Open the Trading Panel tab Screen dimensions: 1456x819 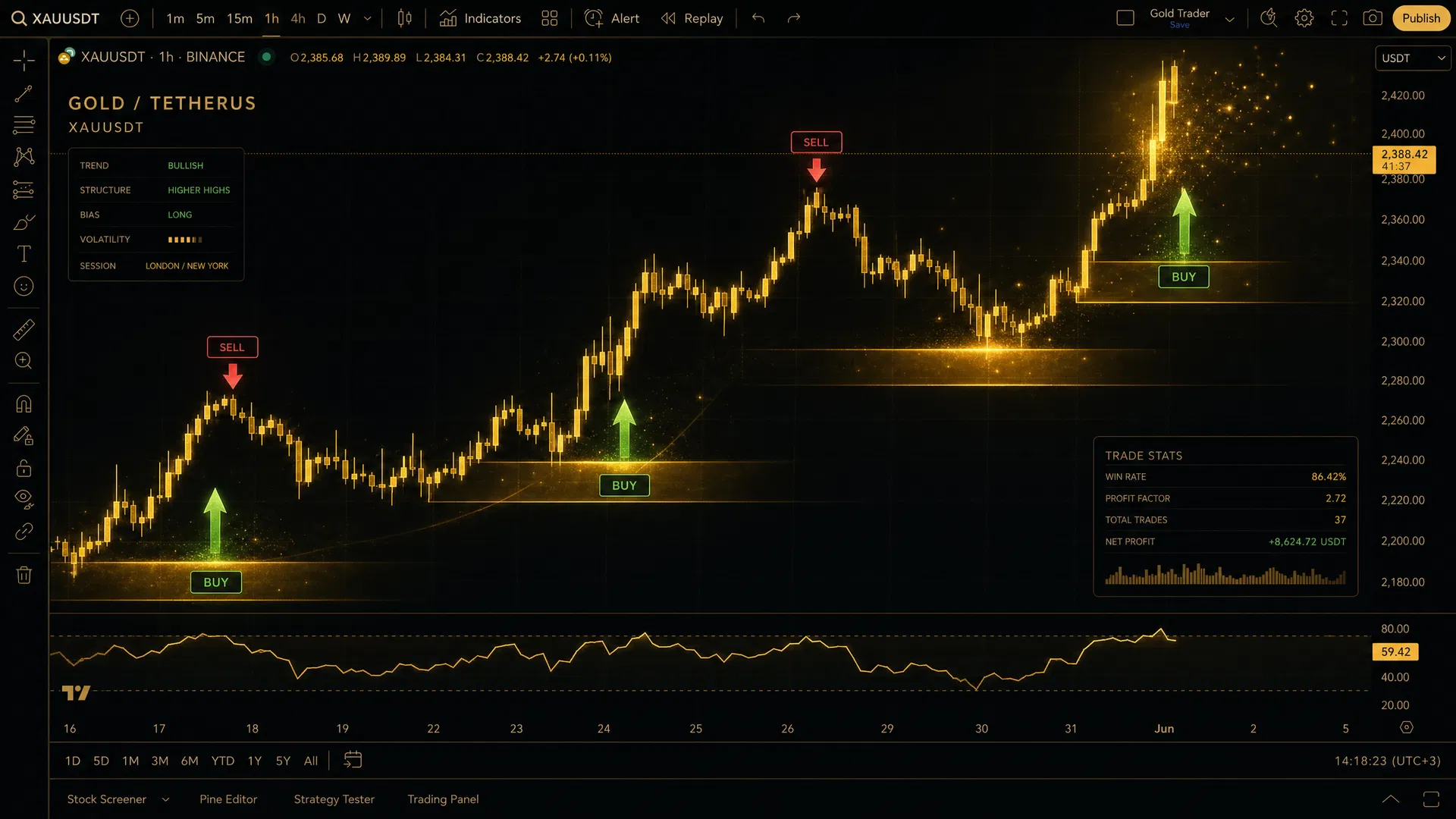443,799
